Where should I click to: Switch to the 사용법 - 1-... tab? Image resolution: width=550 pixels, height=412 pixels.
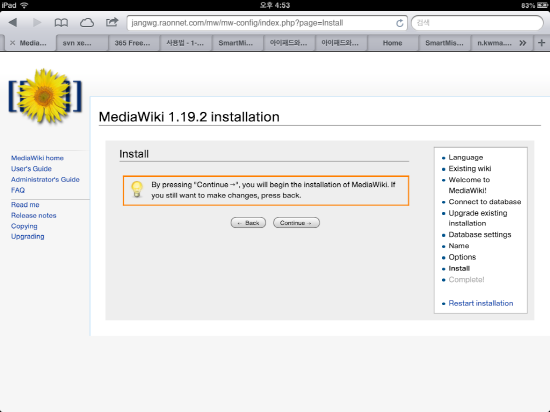coord(186,43)
